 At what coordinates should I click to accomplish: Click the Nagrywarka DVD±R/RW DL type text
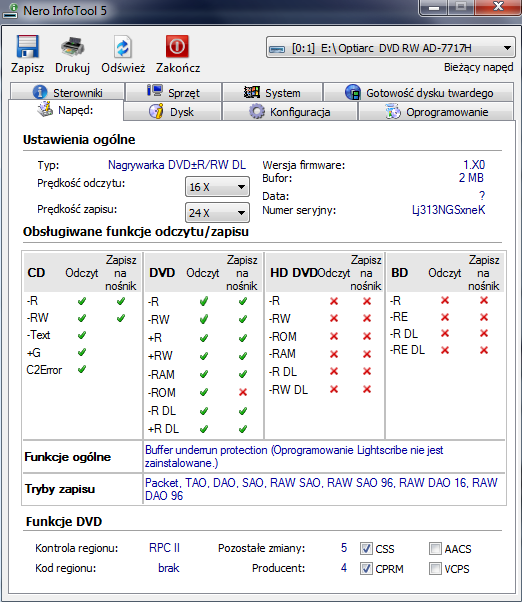(x=177, y=165)
